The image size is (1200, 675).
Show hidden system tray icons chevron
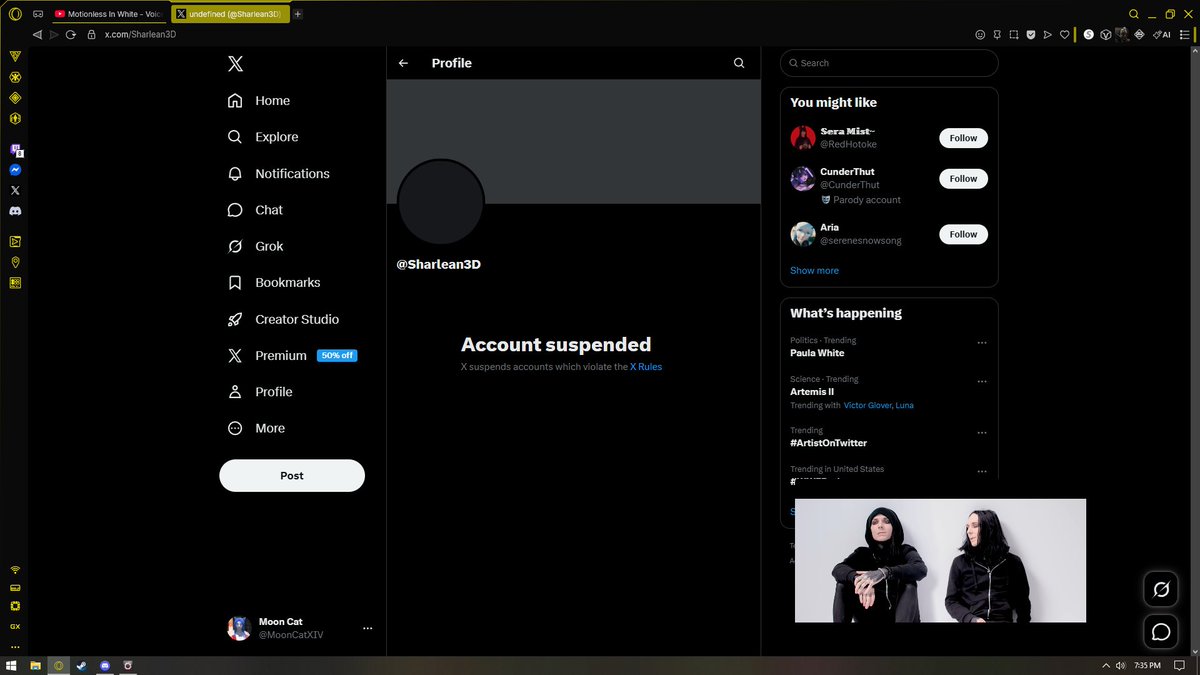[x=1106, y=665]
